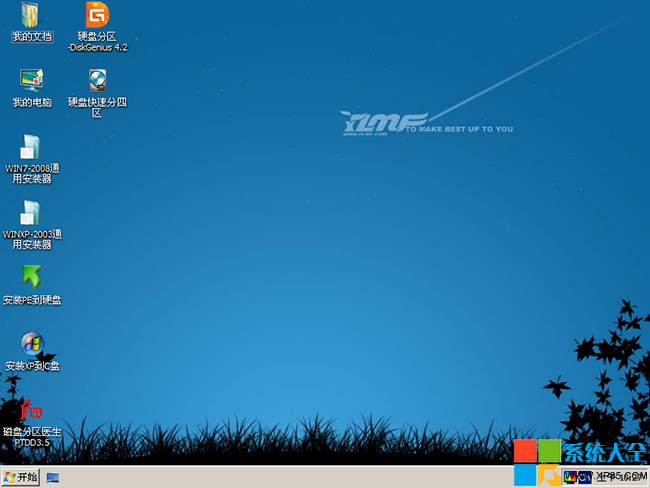650x488 pixels.
Task: Open the 我的电脑 monitor icon
Action: coord(31,80)
